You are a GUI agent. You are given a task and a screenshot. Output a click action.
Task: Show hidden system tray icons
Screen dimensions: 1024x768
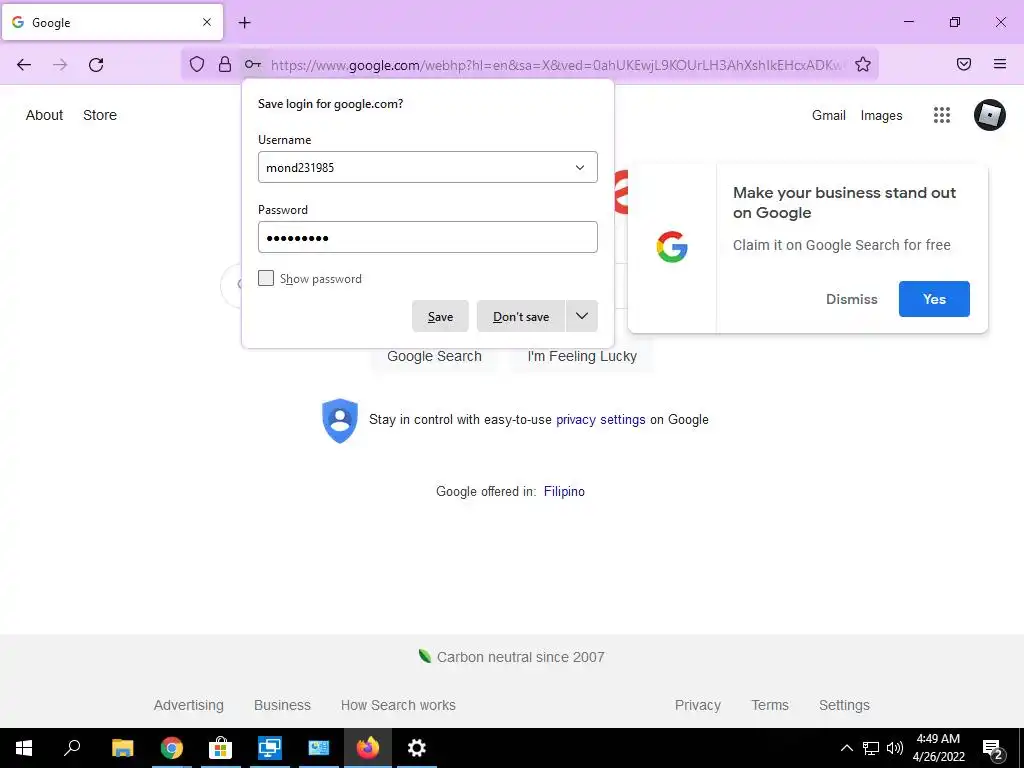pos(846,748)
